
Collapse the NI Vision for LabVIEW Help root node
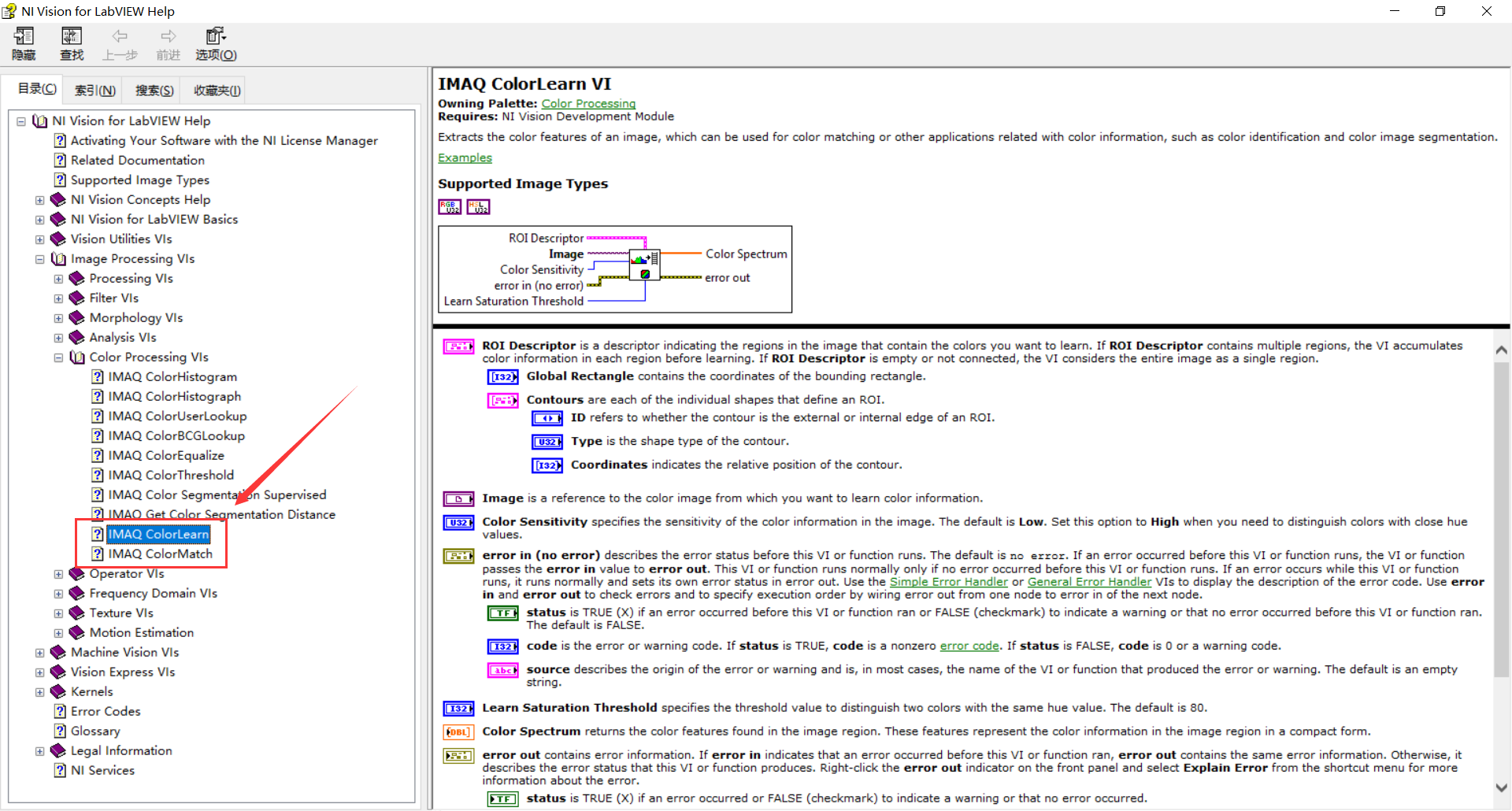(x=21, y=121)
